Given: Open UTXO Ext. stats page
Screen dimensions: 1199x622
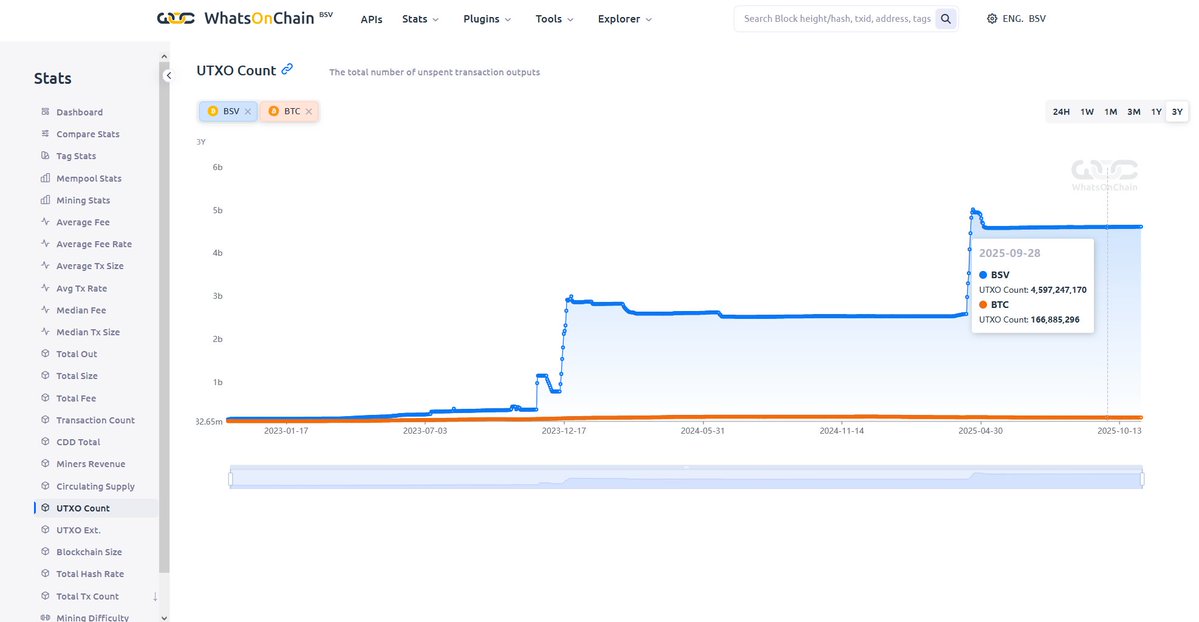Looking at the screenshot, I should click(78, 529).
